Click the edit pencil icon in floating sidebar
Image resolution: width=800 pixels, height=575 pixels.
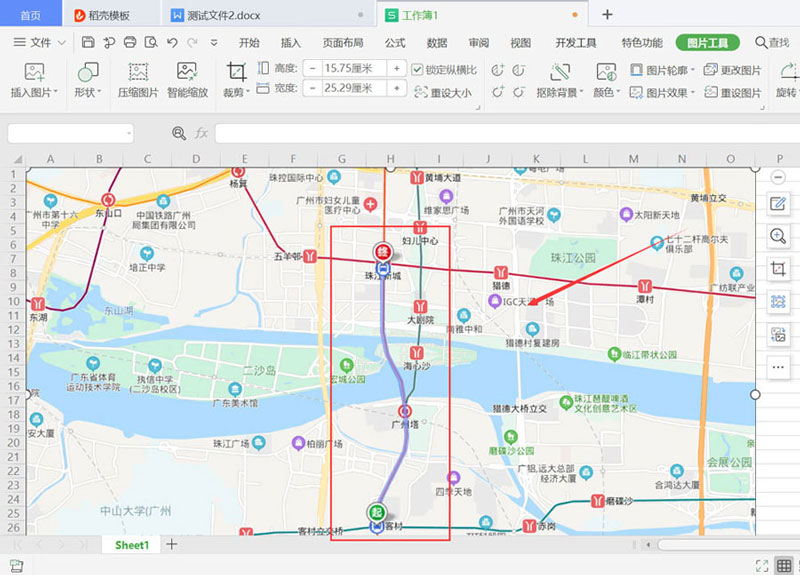click(x=778, y=204)
